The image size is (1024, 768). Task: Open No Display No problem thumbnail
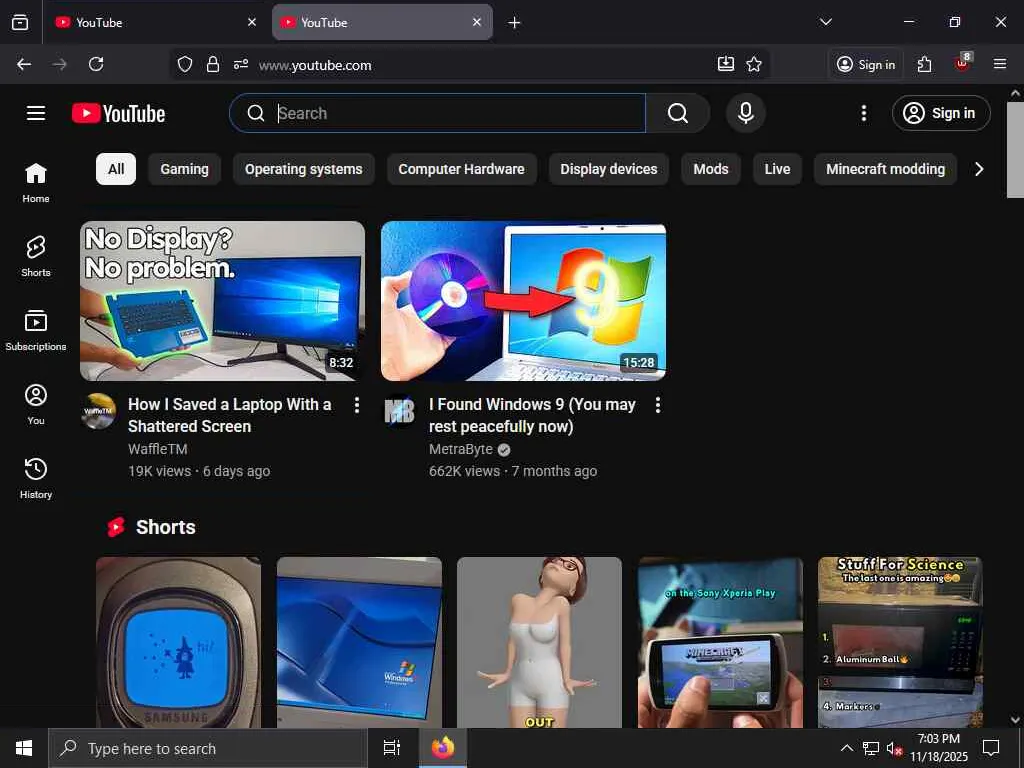coord(222,301)
